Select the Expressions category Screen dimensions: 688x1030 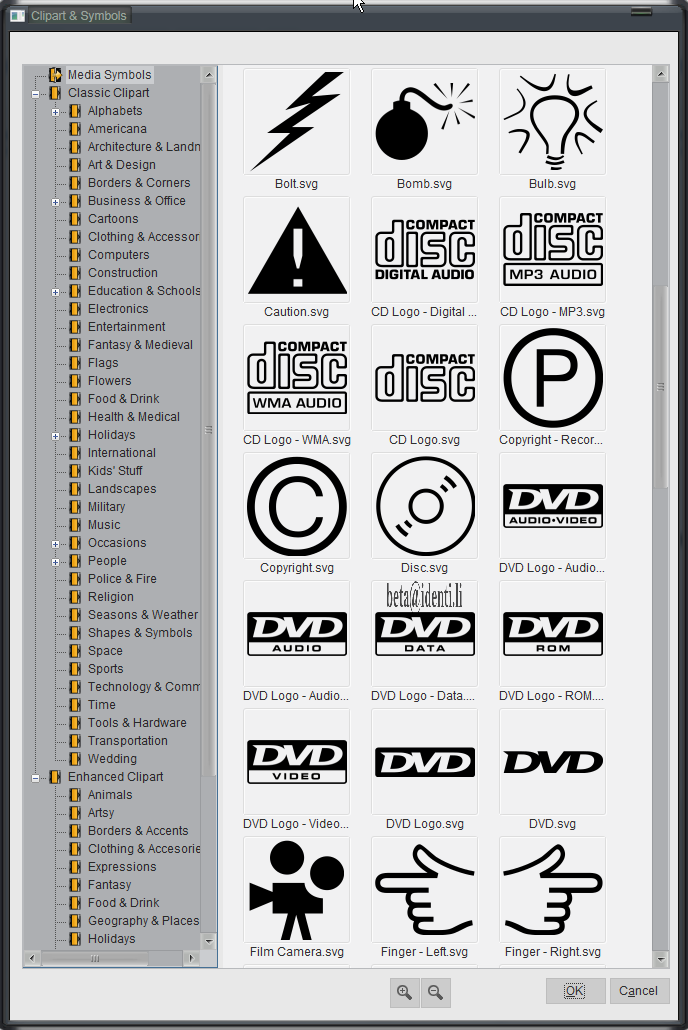(x=122, y=867)
